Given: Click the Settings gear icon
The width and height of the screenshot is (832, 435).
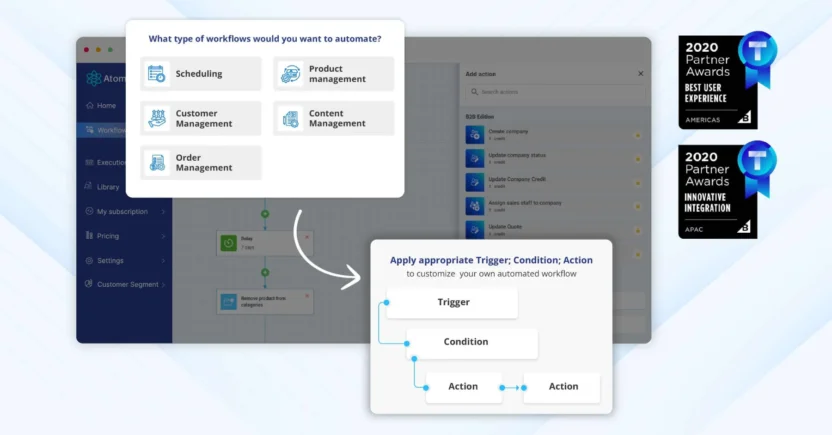Looking at the screenshot, I should pos(89,260).
